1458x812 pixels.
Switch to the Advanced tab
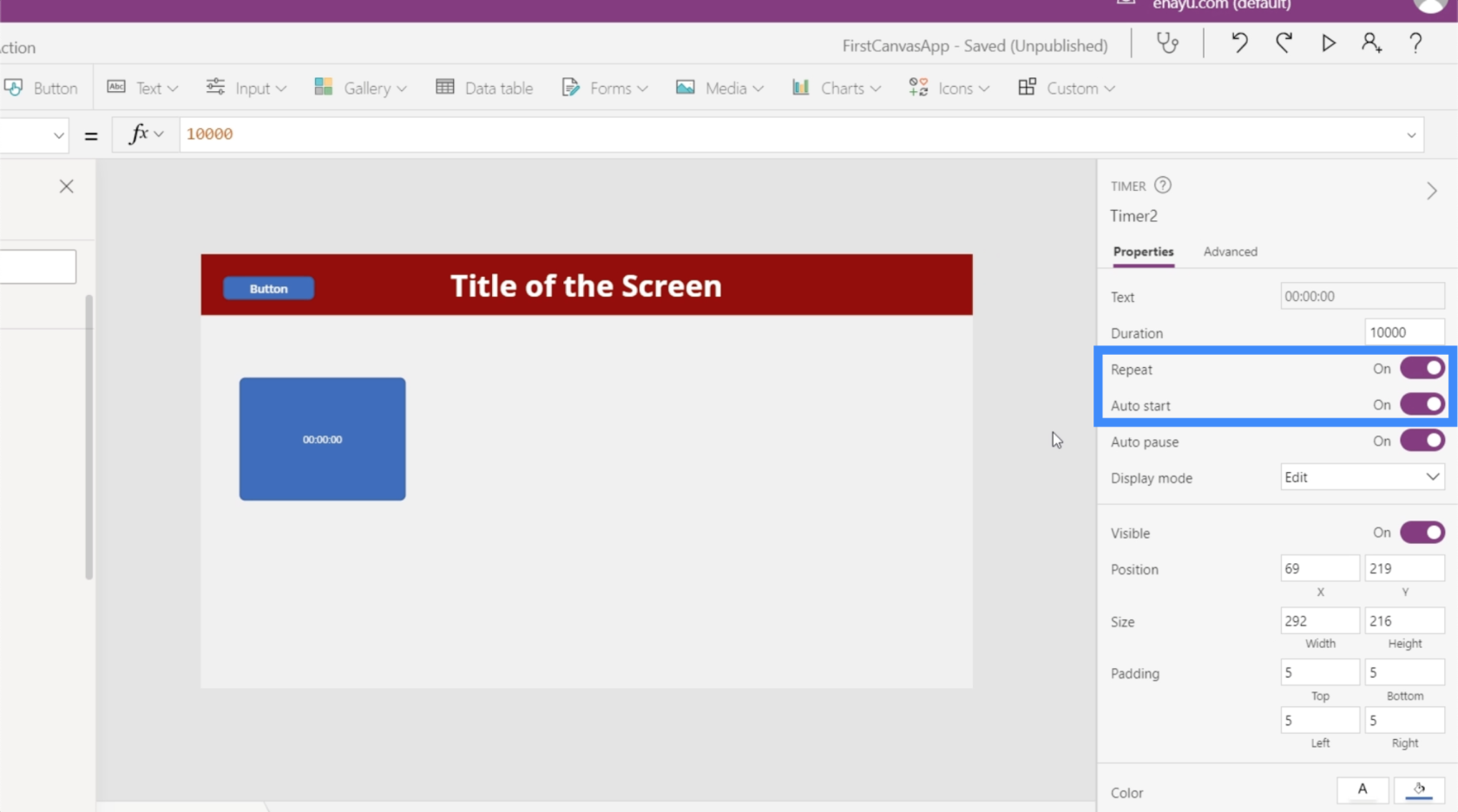1230,252
